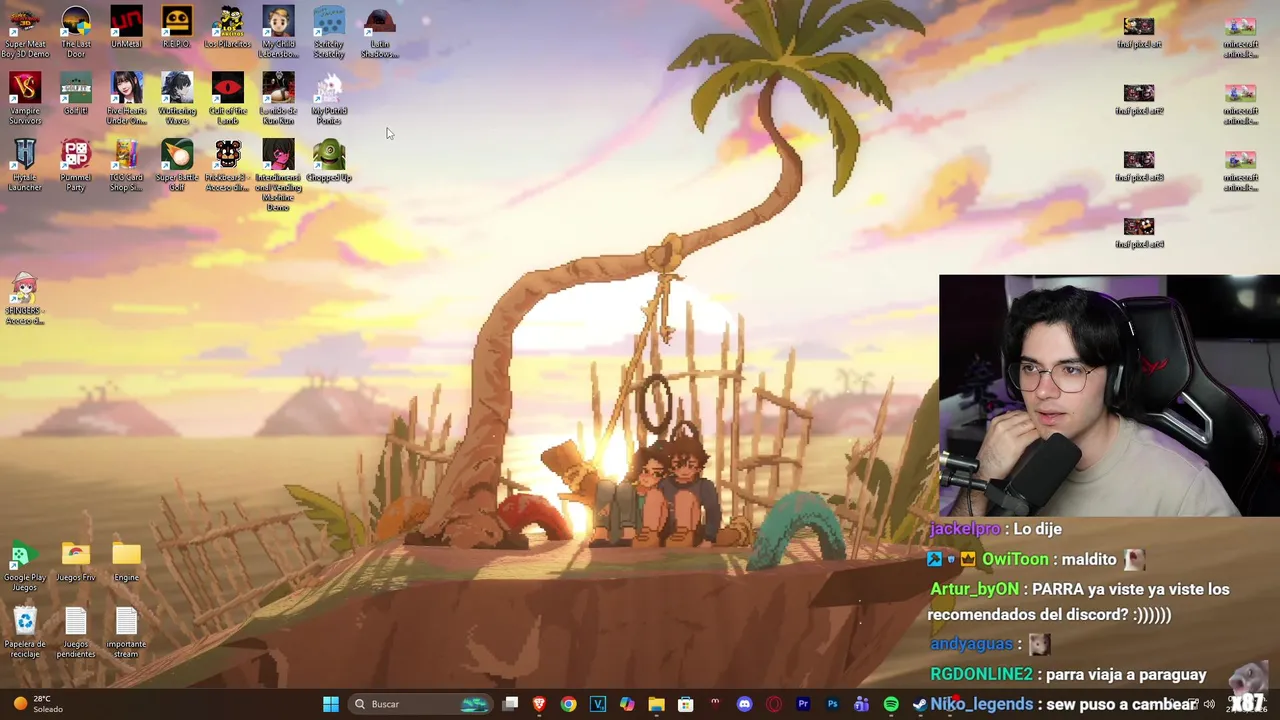Select the SPINNERS shortcut on the desktop

click(x=25, y=300)
